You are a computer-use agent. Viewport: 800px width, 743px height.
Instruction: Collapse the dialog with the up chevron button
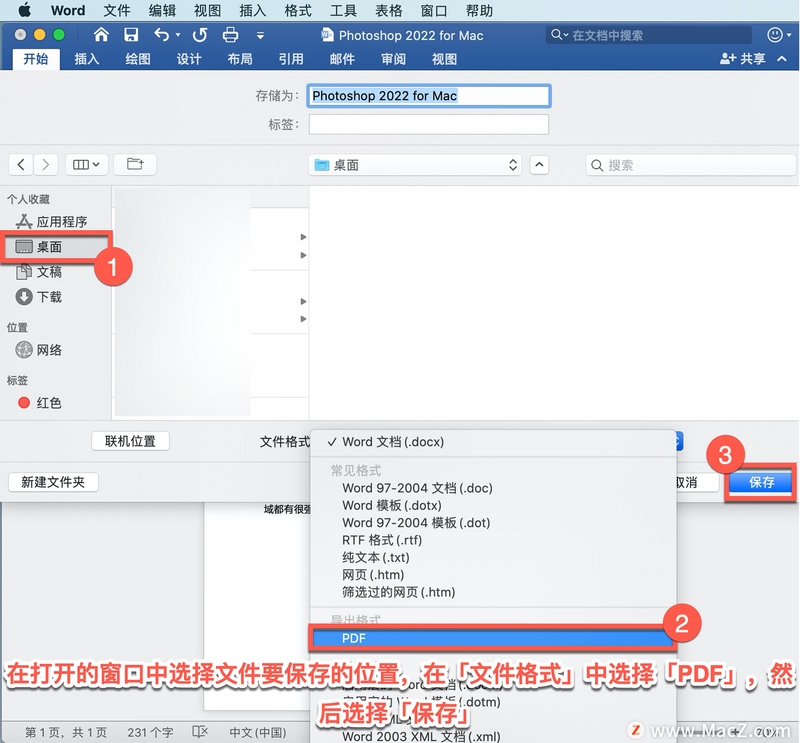539,165
